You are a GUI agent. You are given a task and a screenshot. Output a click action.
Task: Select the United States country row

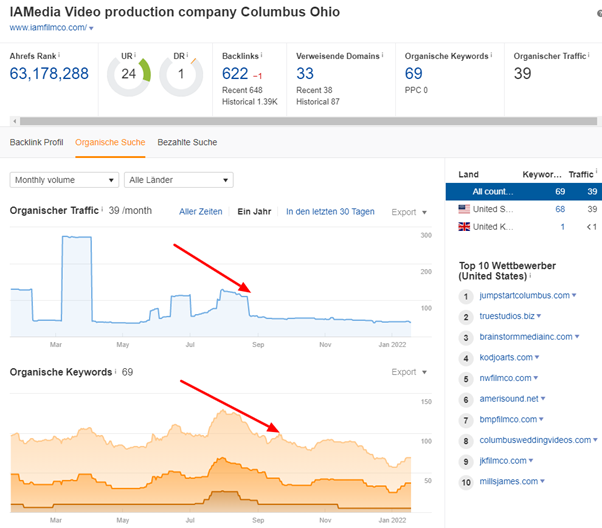(524, 209)
